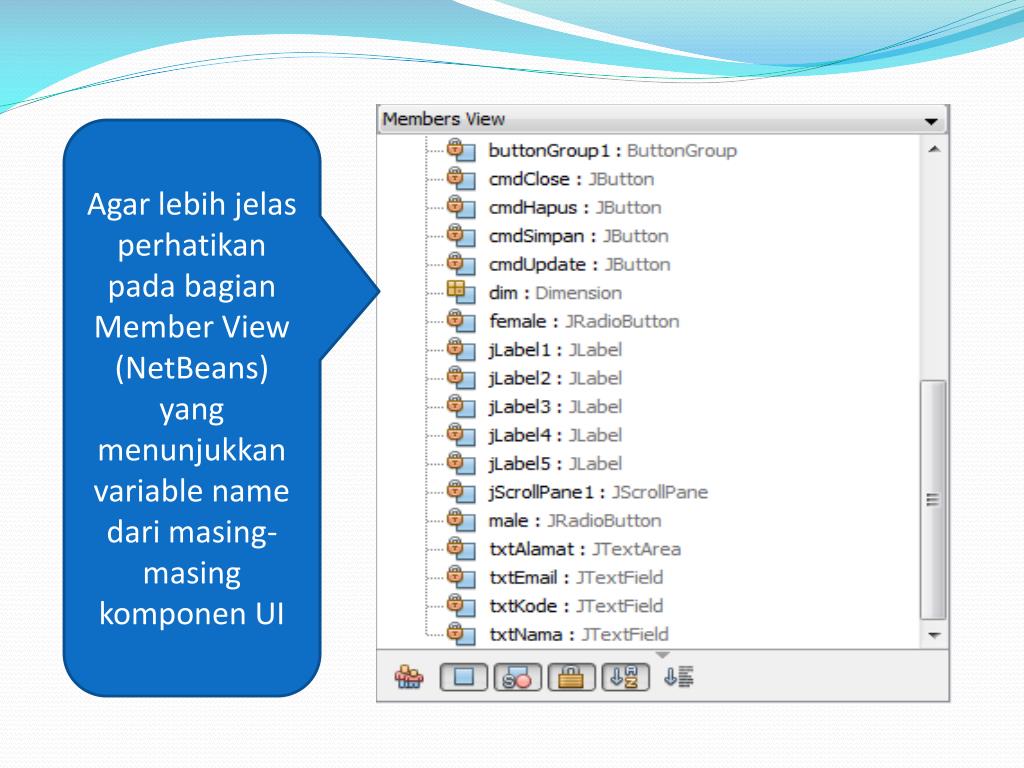Select the jLabel3 : JLabel row
The height and width of the screenshot is (768, 1024).
[555, 407]
